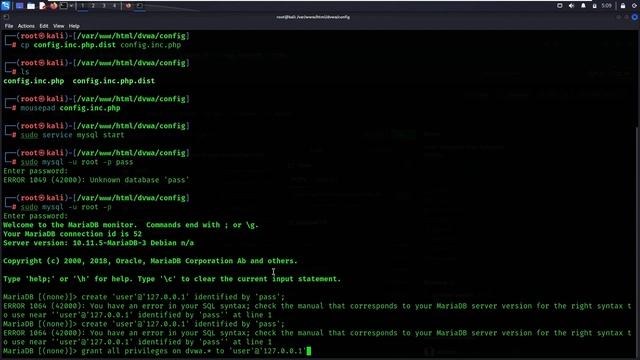The height and width of the screenshot is (360, 640).
Task: Open the Help menu
Action: 74,26
